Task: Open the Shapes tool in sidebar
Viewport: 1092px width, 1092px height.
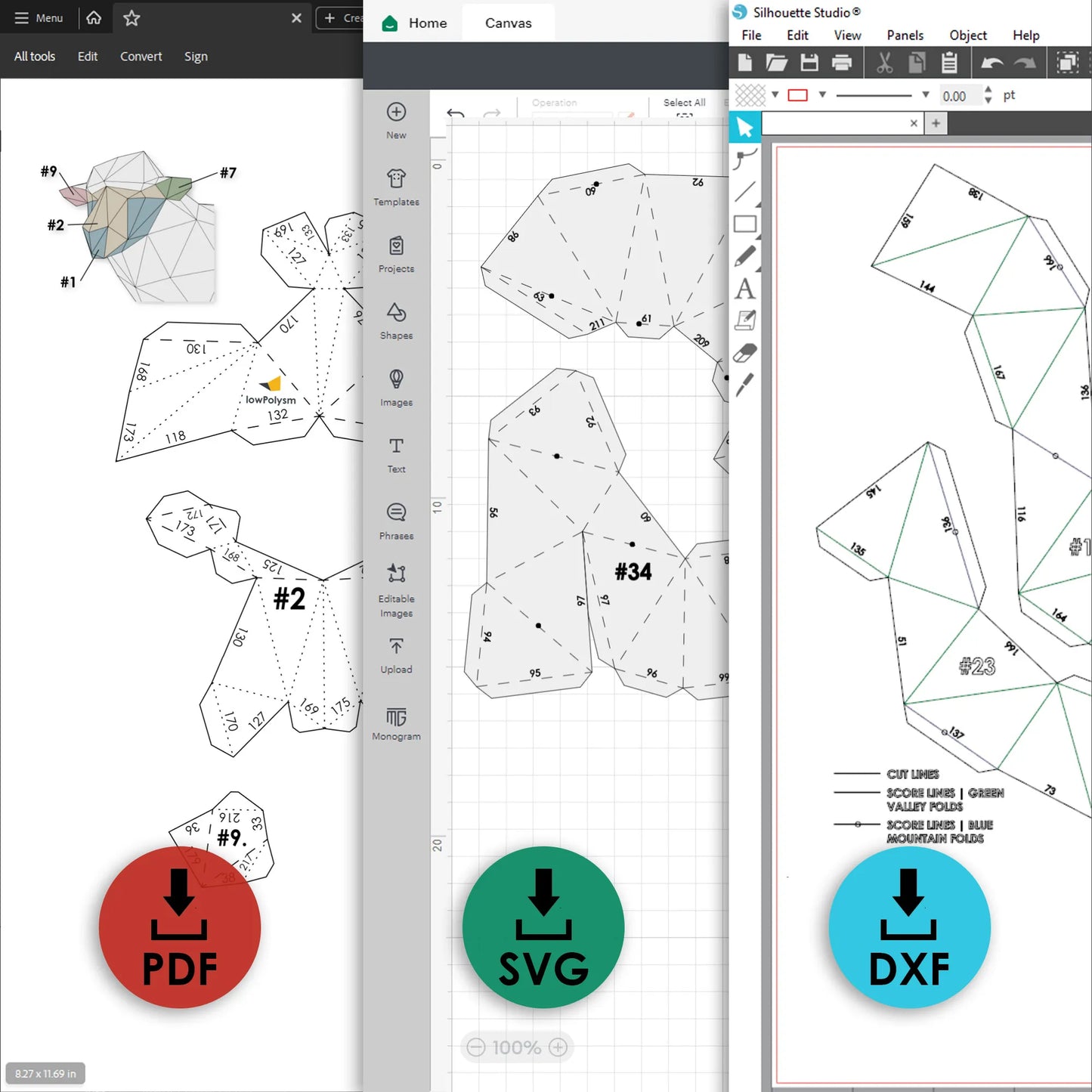Action: (x=396, y=320)
